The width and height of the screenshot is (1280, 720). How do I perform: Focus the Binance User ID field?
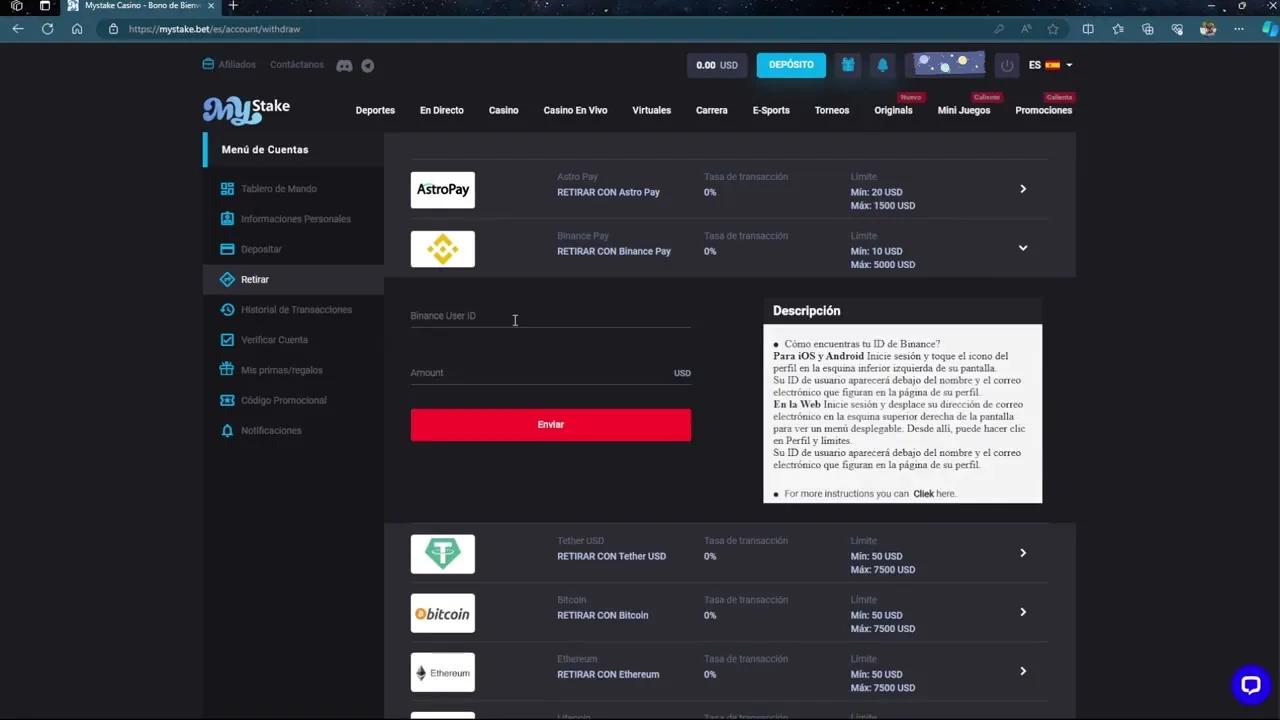coord(550,316)
